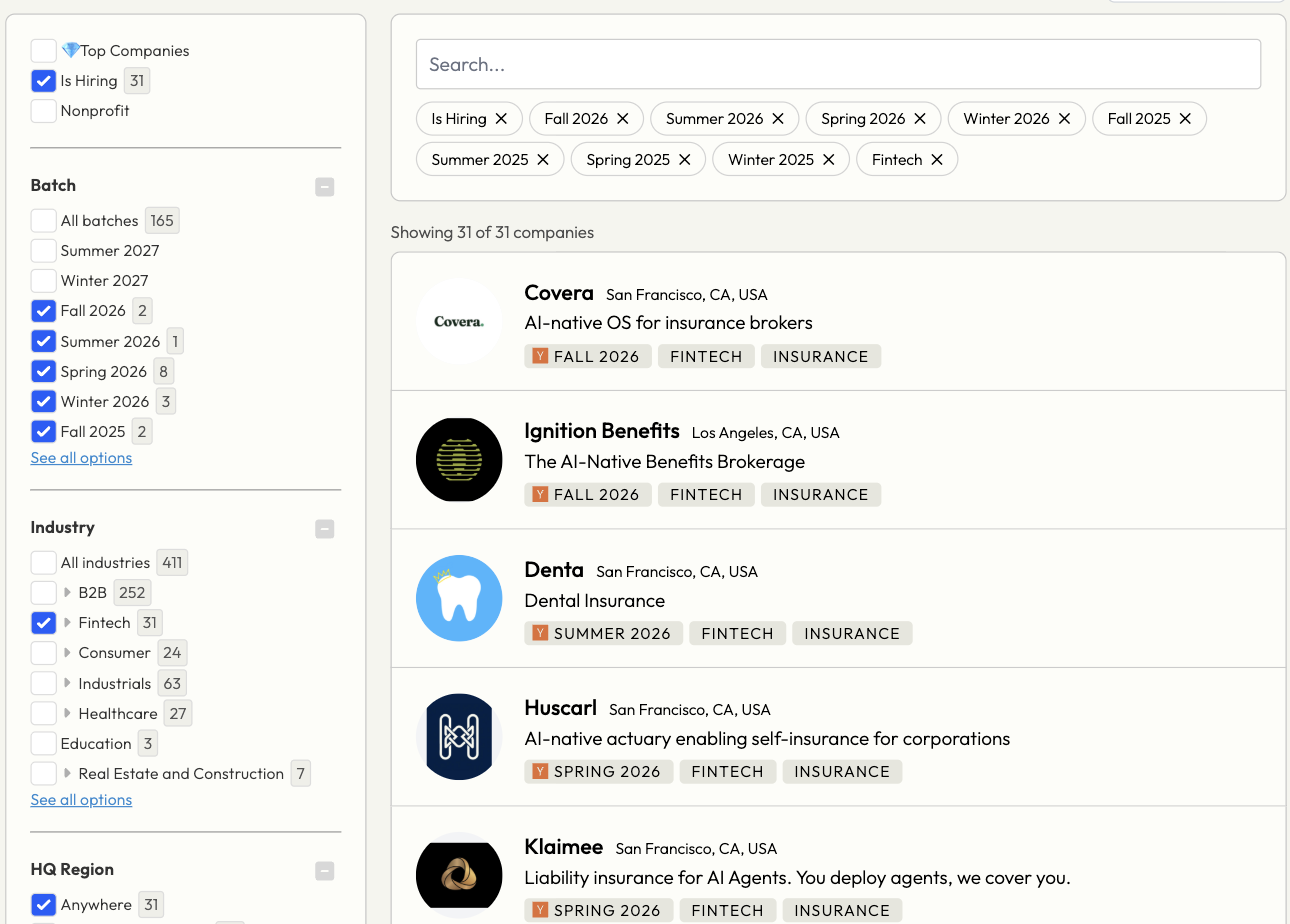Check the Industrials industry checkbox
This screenshot has width=1290, height=924.
[43, 684]
